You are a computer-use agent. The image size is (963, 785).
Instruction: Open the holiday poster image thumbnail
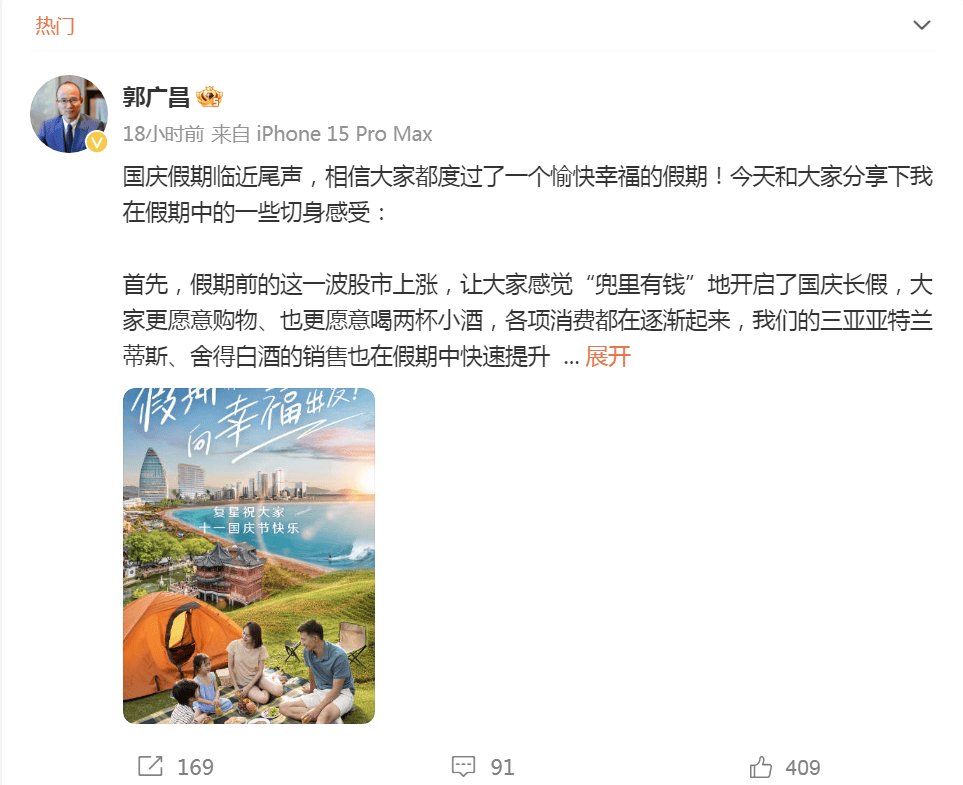click(x=249, y=556)
